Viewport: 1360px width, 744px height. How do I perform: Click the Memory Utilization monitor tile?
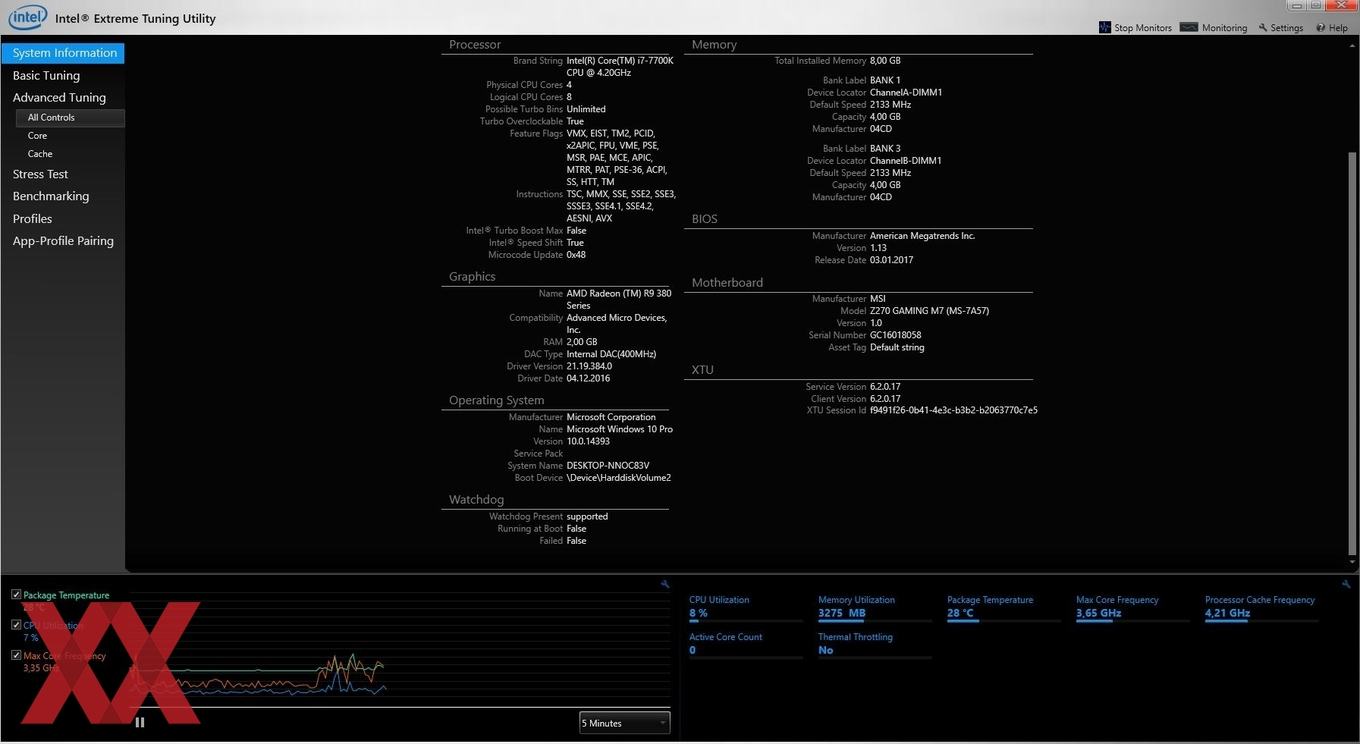(874, 608)
